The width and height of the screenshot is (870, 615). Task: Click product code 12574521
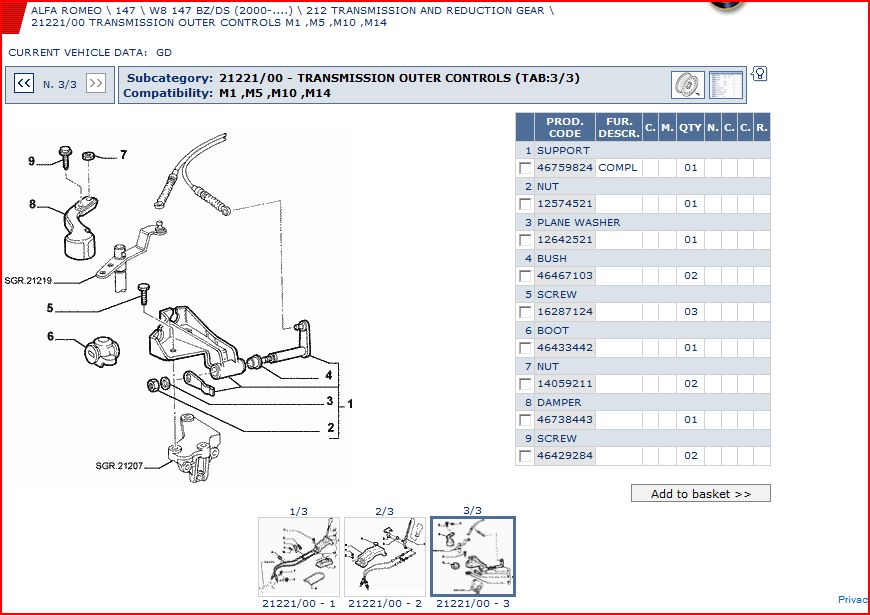[565, 204]
